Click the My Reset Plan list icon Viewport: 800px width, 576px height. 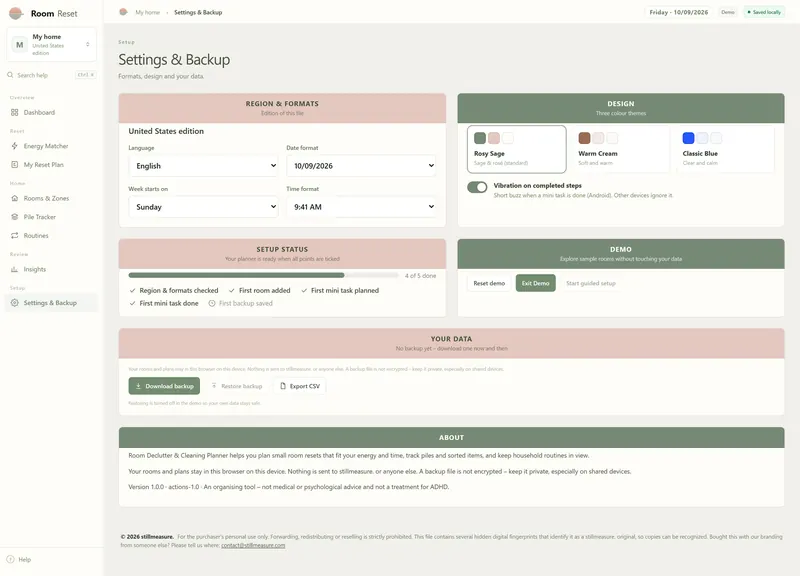[14, 165]
